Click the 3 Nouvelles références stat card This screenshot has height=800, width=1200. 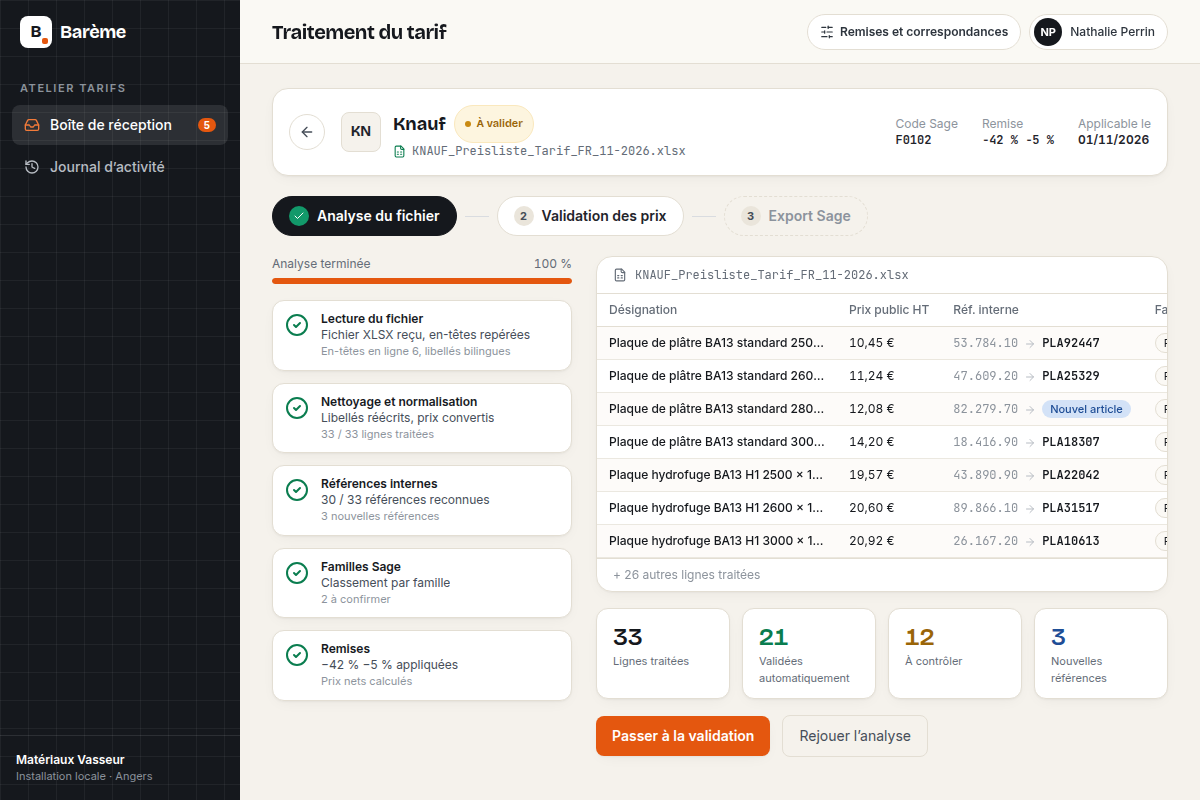click(1101, 653)
